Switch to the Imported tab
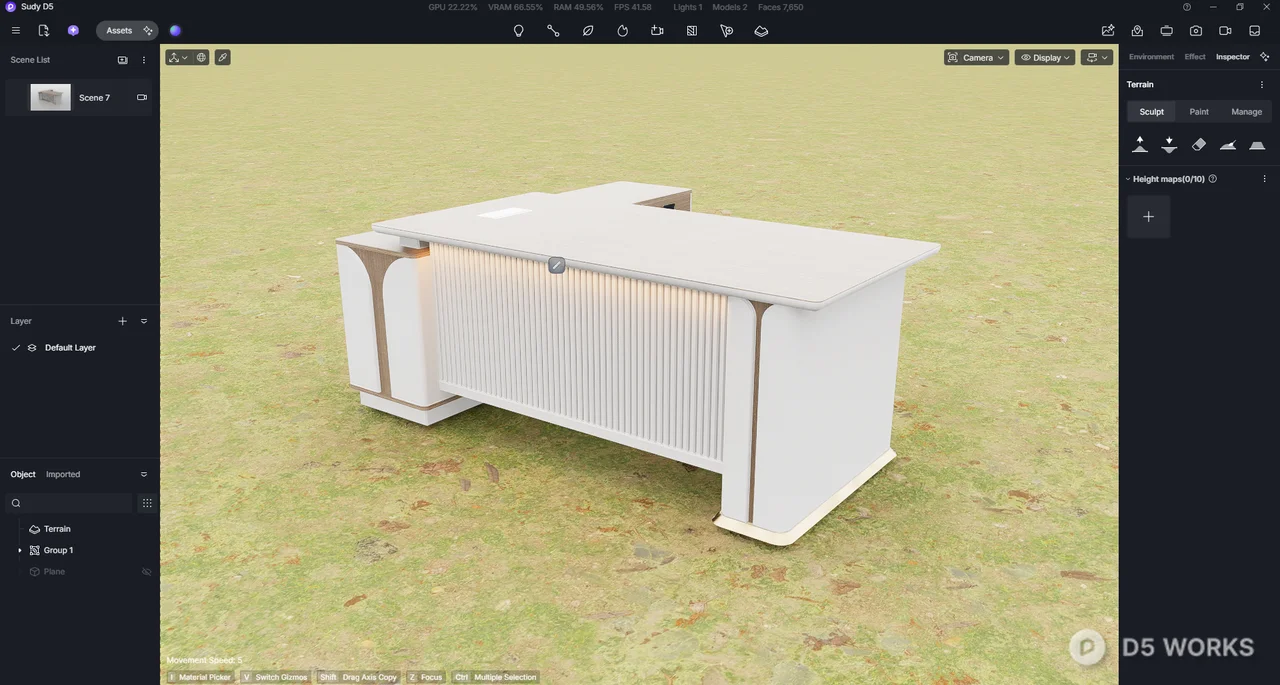 pyautogui.click(x=63, y=474)
